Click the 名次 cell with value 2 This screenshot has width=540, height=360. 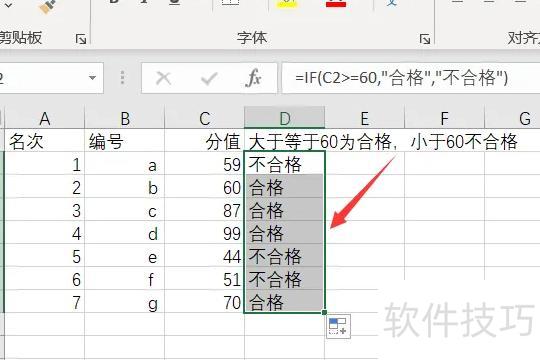pyautogui.click(x=44, y=186)
